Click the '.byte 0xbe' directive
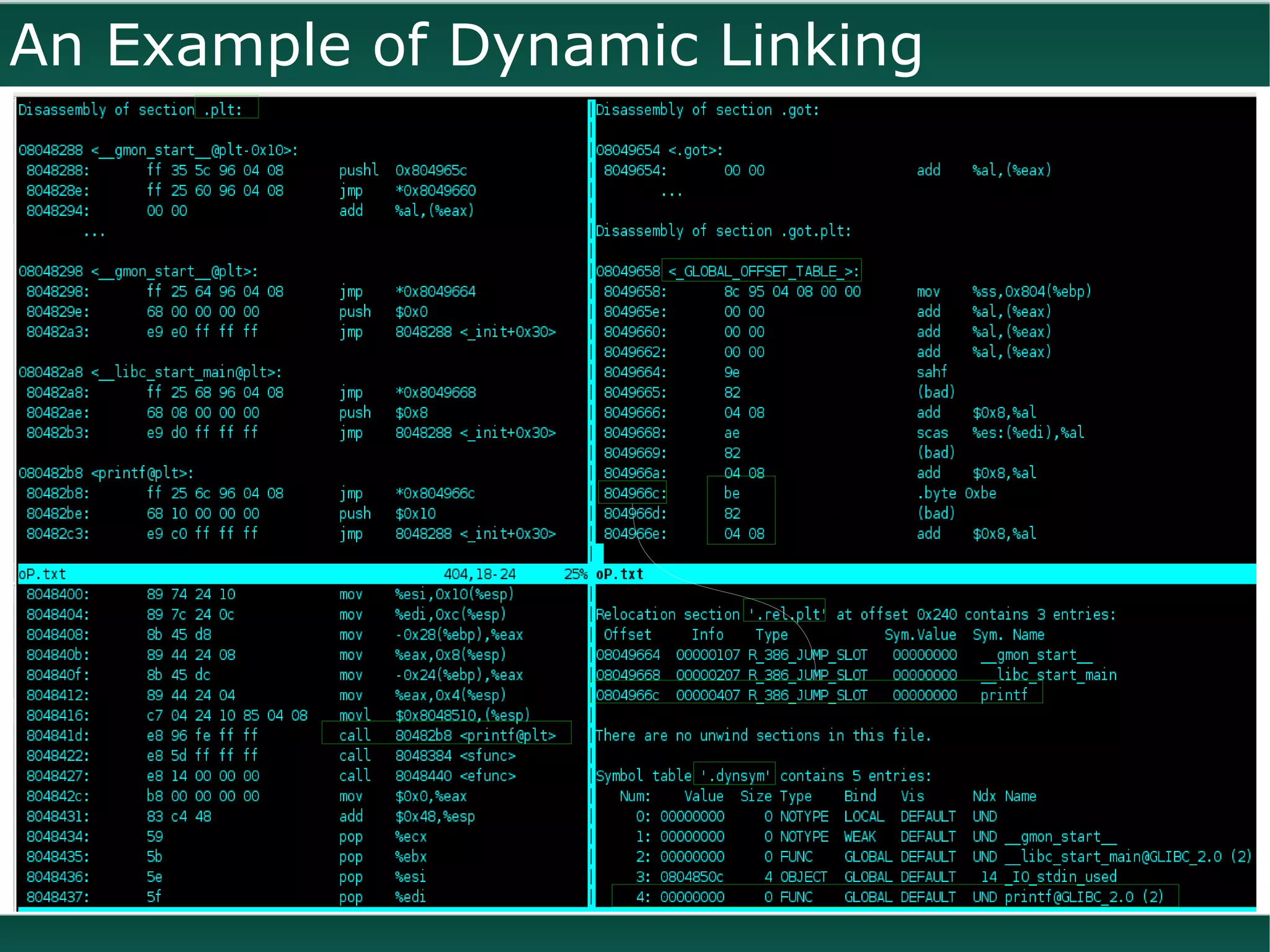This screenshot has width=1270, height=952. click(x=956, y=493)
